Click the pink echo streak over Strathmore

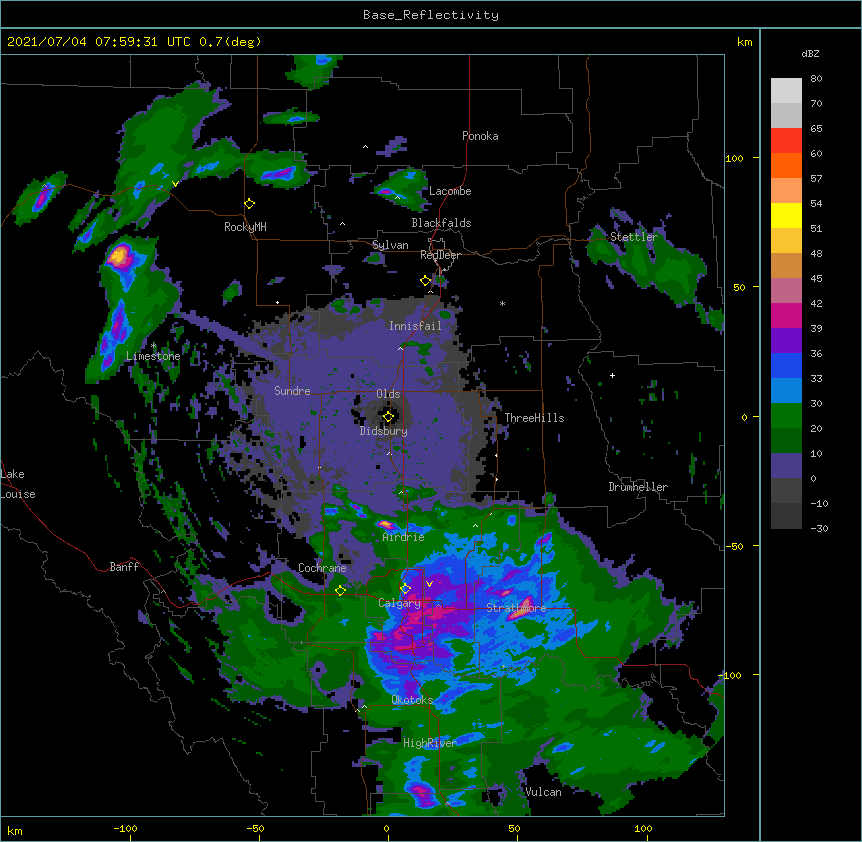click(x=520, y=610)
